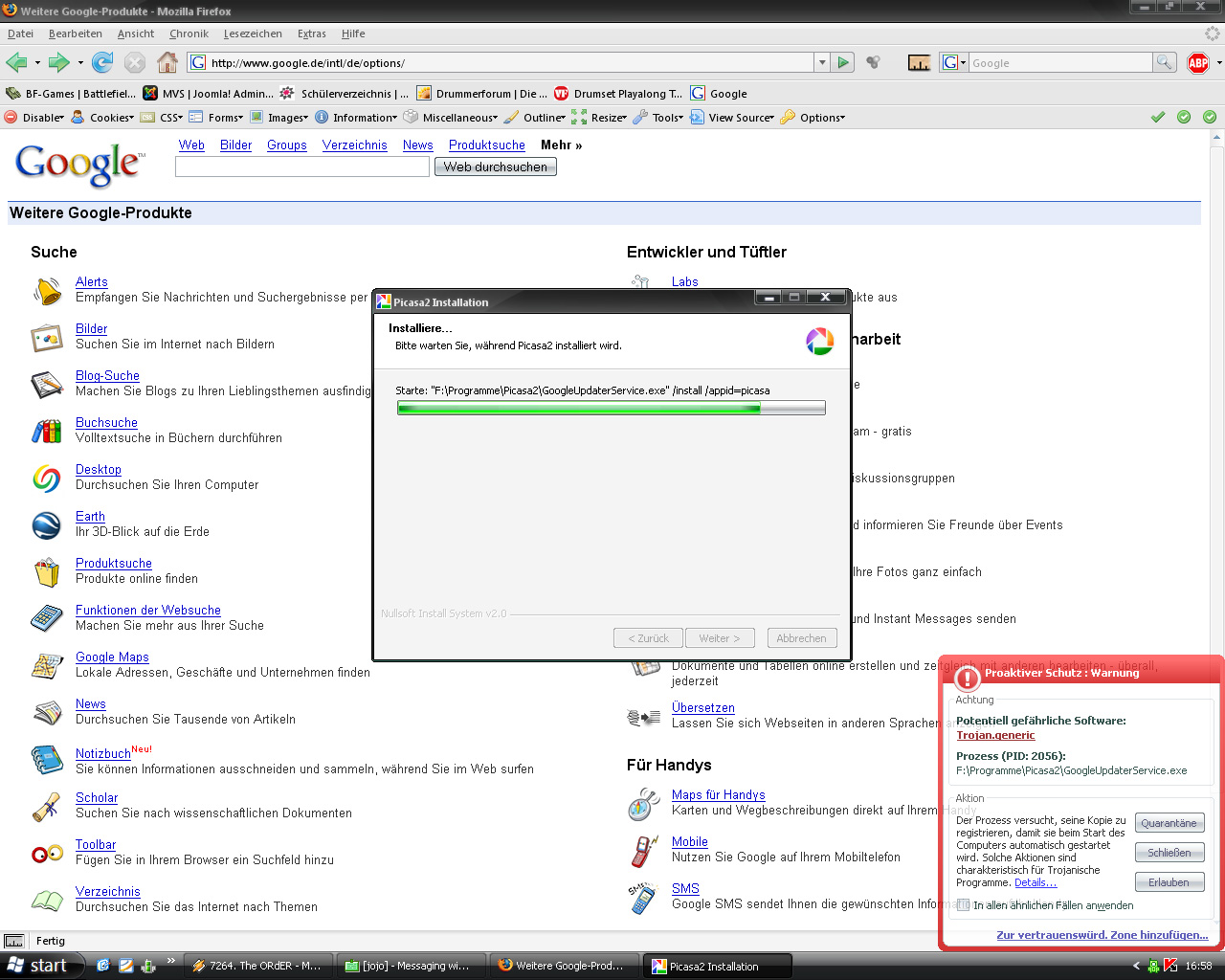The width and height of the screenshot is (1225, 980).
Task: Switch to '7264. The ORdER' taskbar item
Action: (259, 966)
